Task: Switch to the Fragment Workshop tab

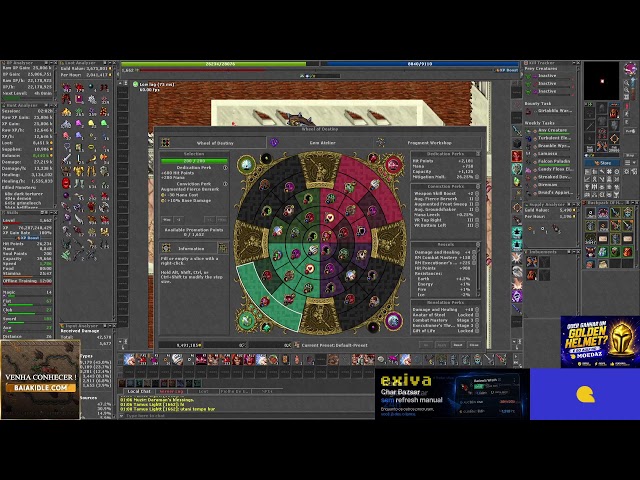Action: pos(428,142)
